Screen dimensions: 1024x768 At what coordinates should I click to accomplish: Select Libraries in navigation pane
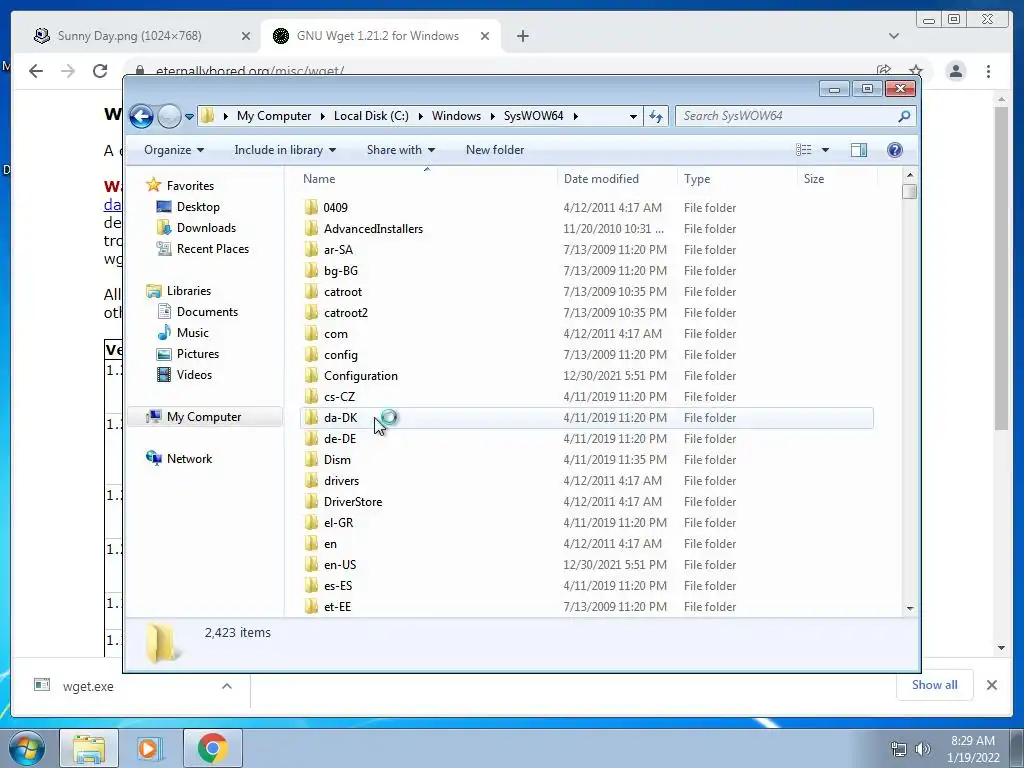188,291
